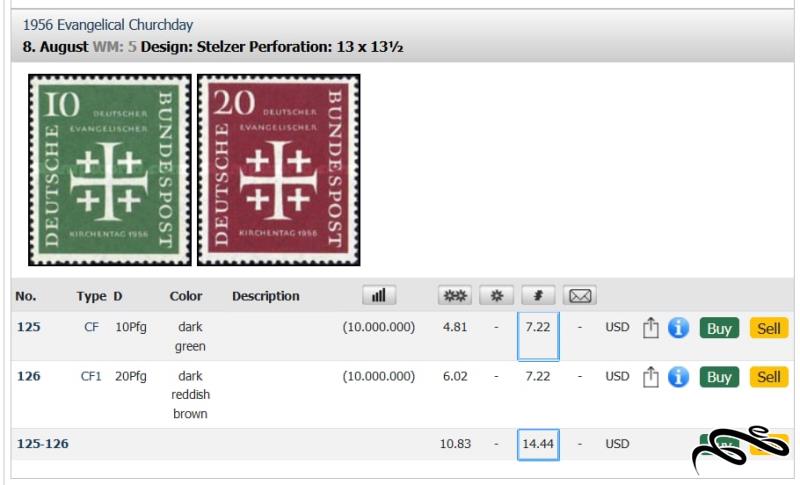The height and width of the screenshot is (485, 800).
Task: Share stamp 125 via the share icon
Action: (651, 328)
